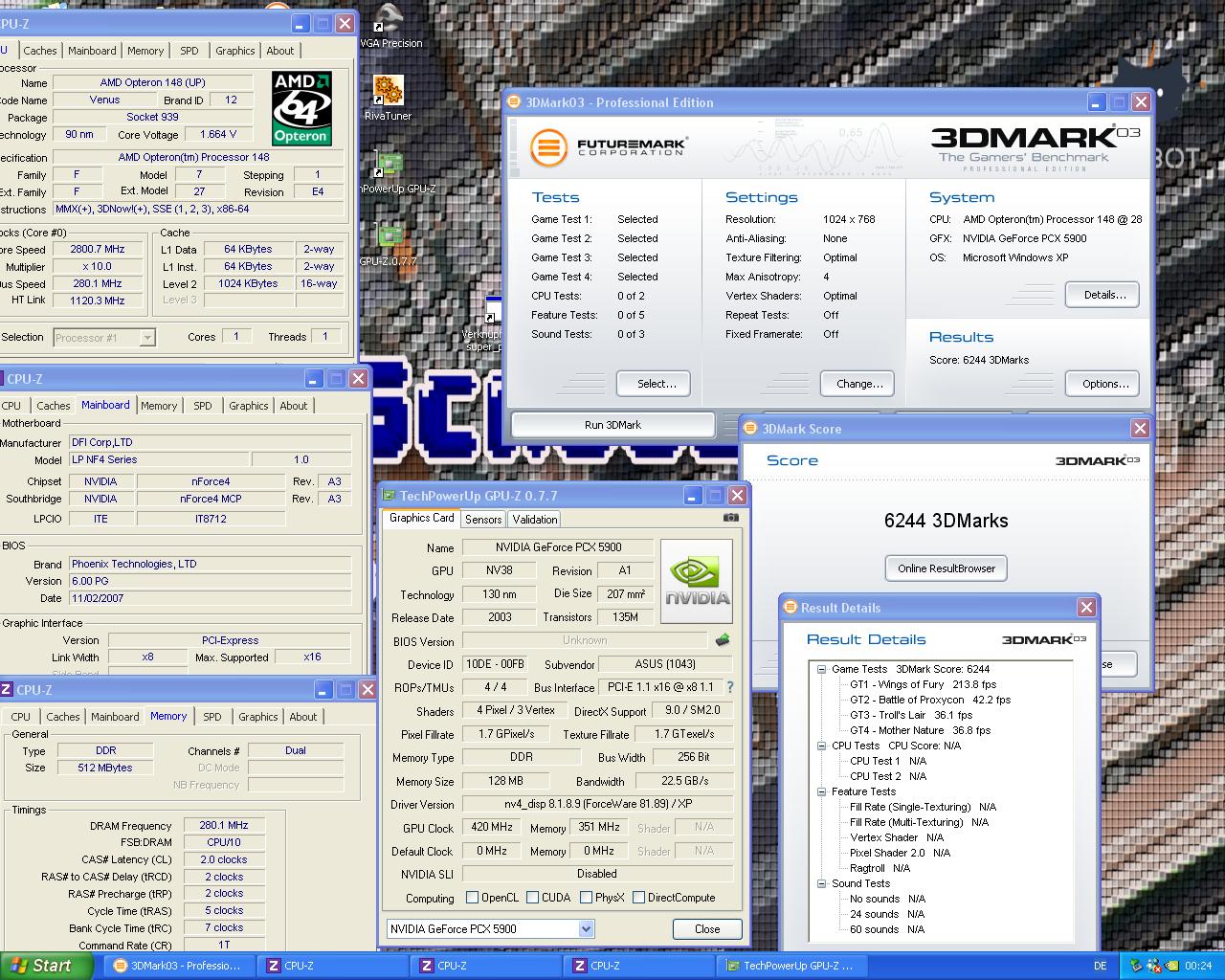The width and height of the screenshot is (1225, 980).
Task: Click the Options... button in 3DMark03
Action: click(1104, 384)
